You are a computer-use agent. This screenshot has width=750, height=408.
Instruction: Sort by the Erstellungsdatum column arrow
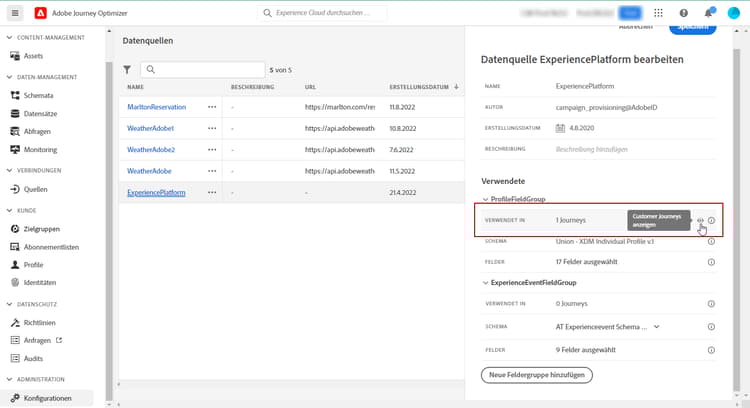(456, 87)
